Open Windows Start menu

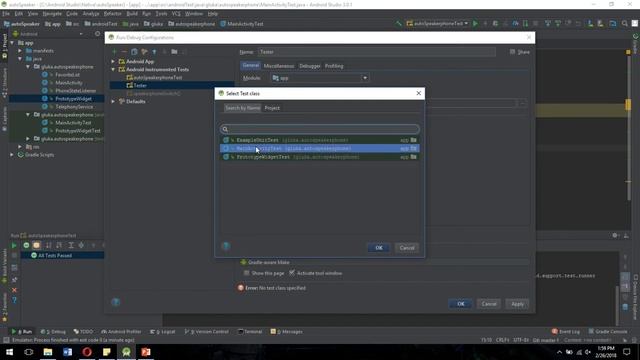point(9,352)
